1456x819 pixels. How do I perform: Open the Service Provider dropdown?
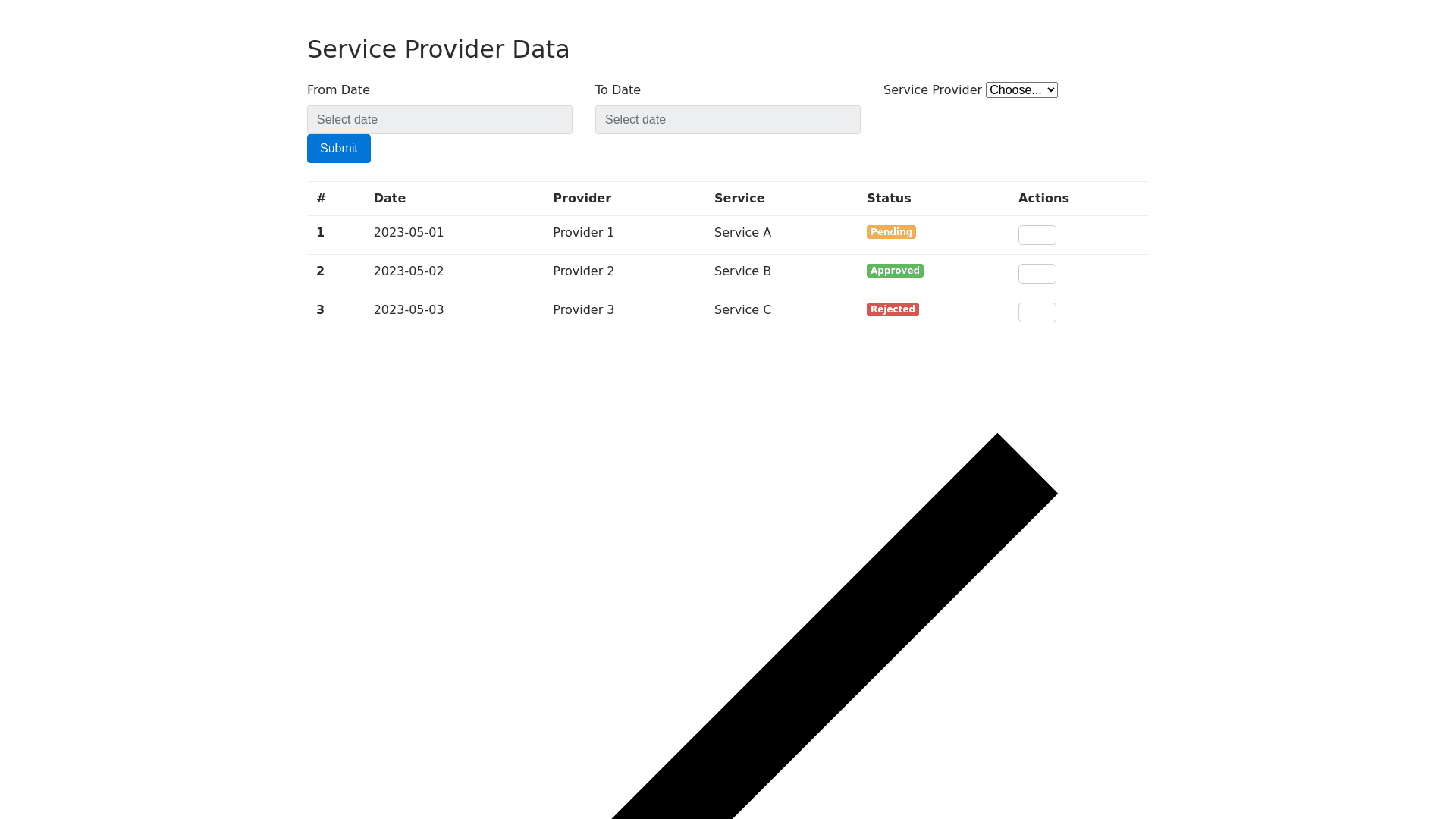pyautogui.click(x=1021, y=90)
